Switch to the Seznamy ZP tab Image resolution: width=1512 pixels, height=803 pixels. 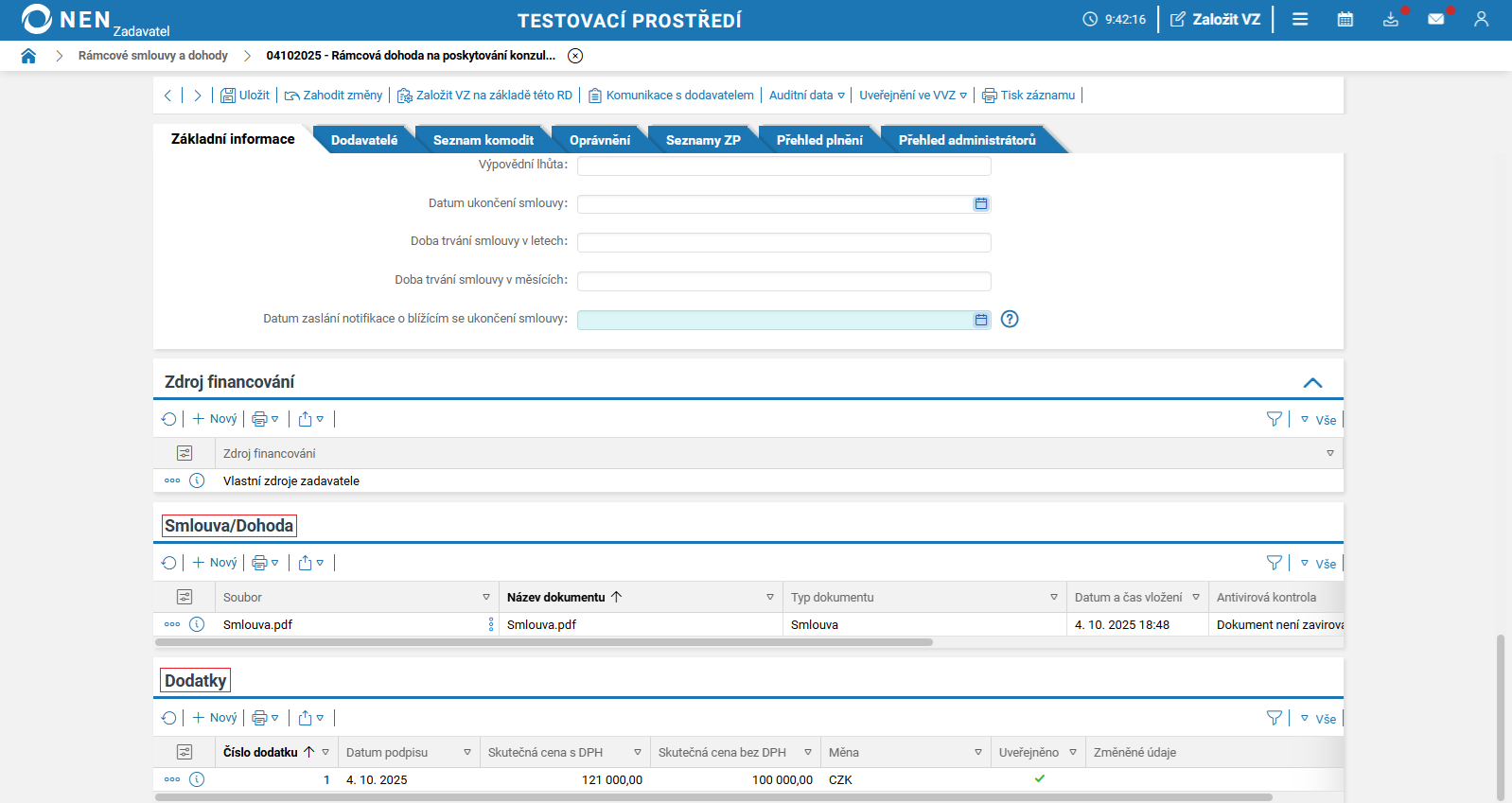[703, 140]
